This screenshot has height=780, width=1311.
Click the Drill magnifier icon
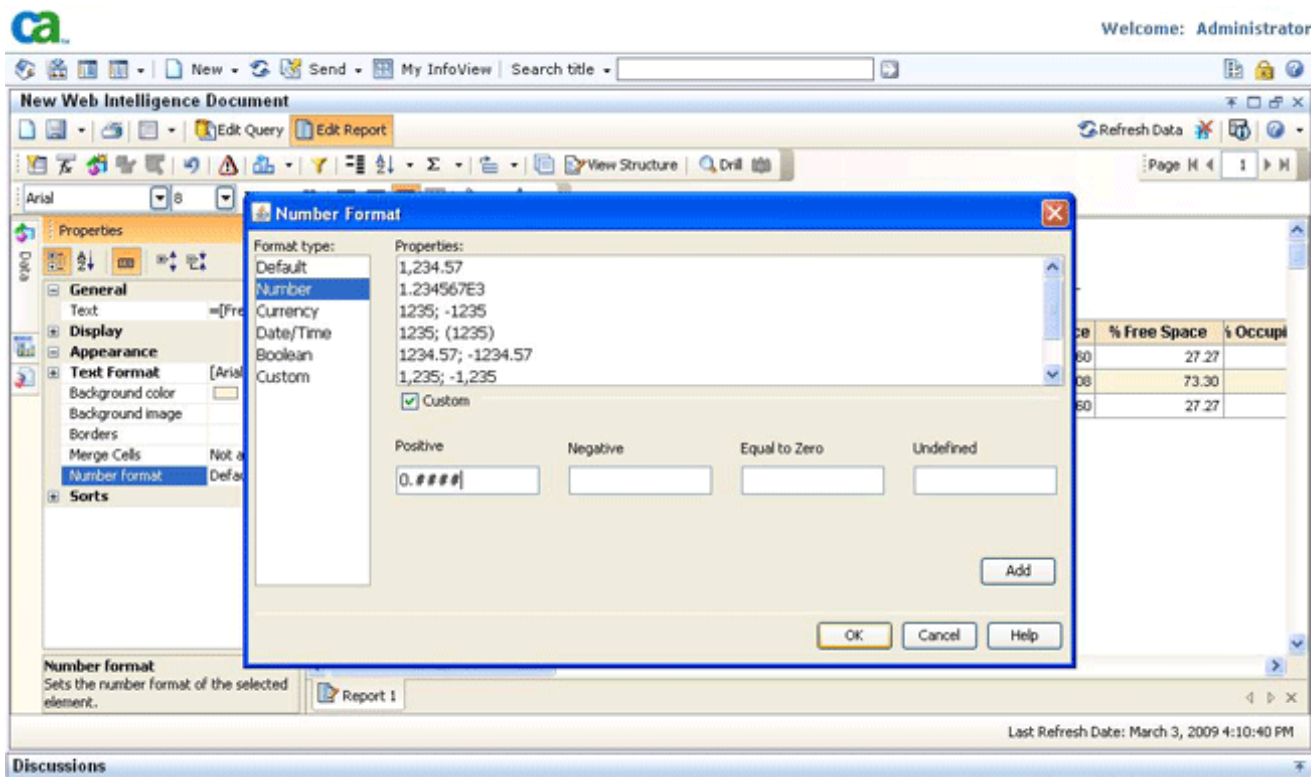click(x=707, y=165)
